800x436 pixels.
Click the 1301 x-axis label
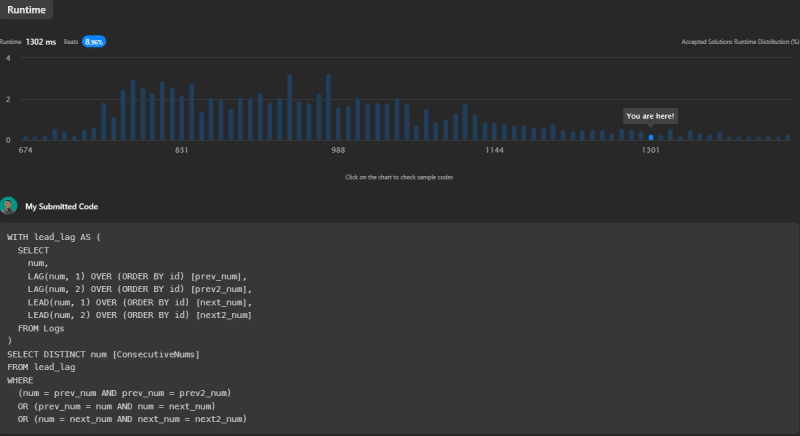(651, 150)
